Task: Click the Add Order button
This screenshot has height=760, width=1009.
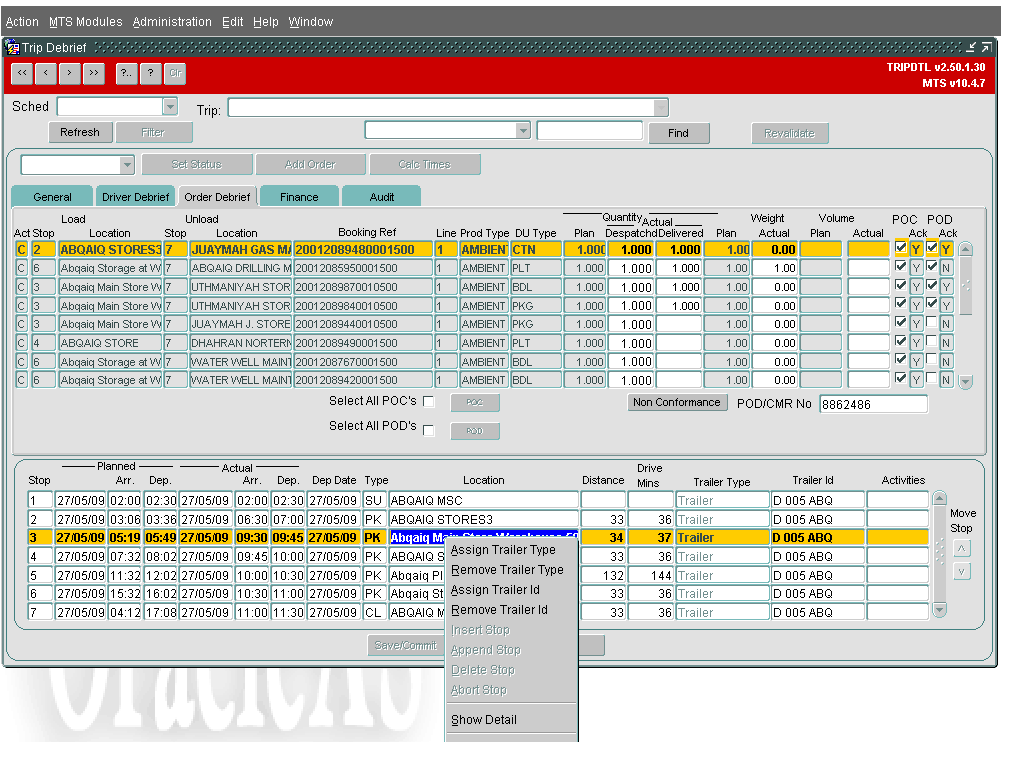Action: [310, 165]
